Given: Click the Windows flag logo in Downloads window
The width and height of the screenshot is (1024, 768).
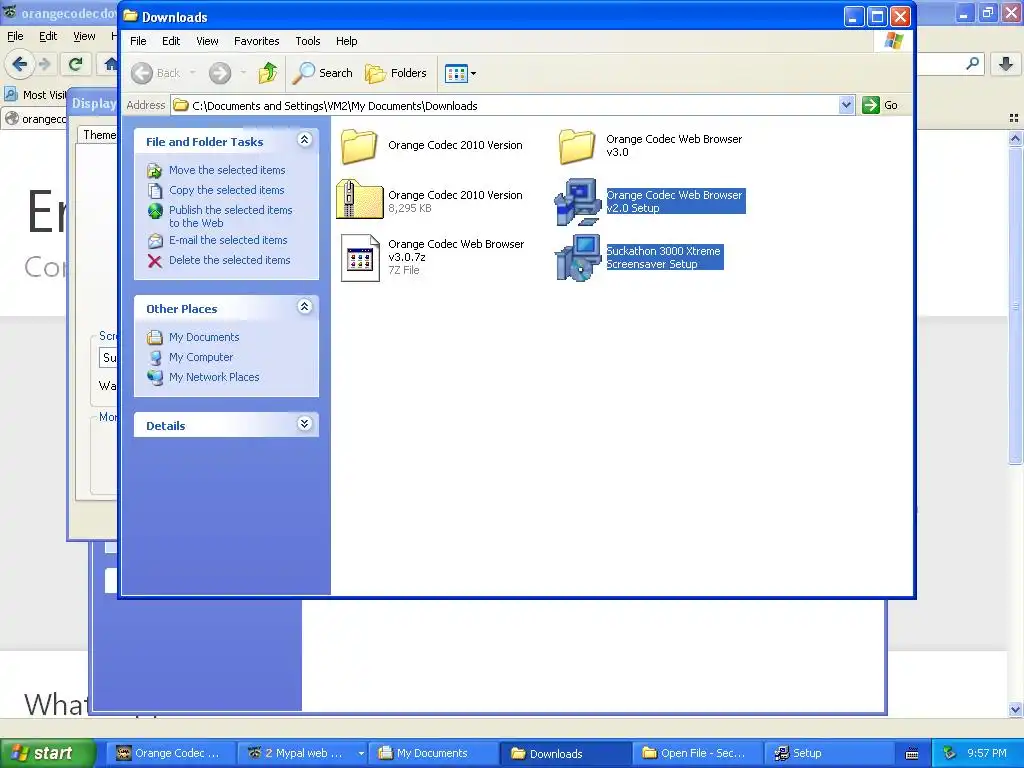Looking at the screenshot, I should pyautogui.click(x=893, y=40).
